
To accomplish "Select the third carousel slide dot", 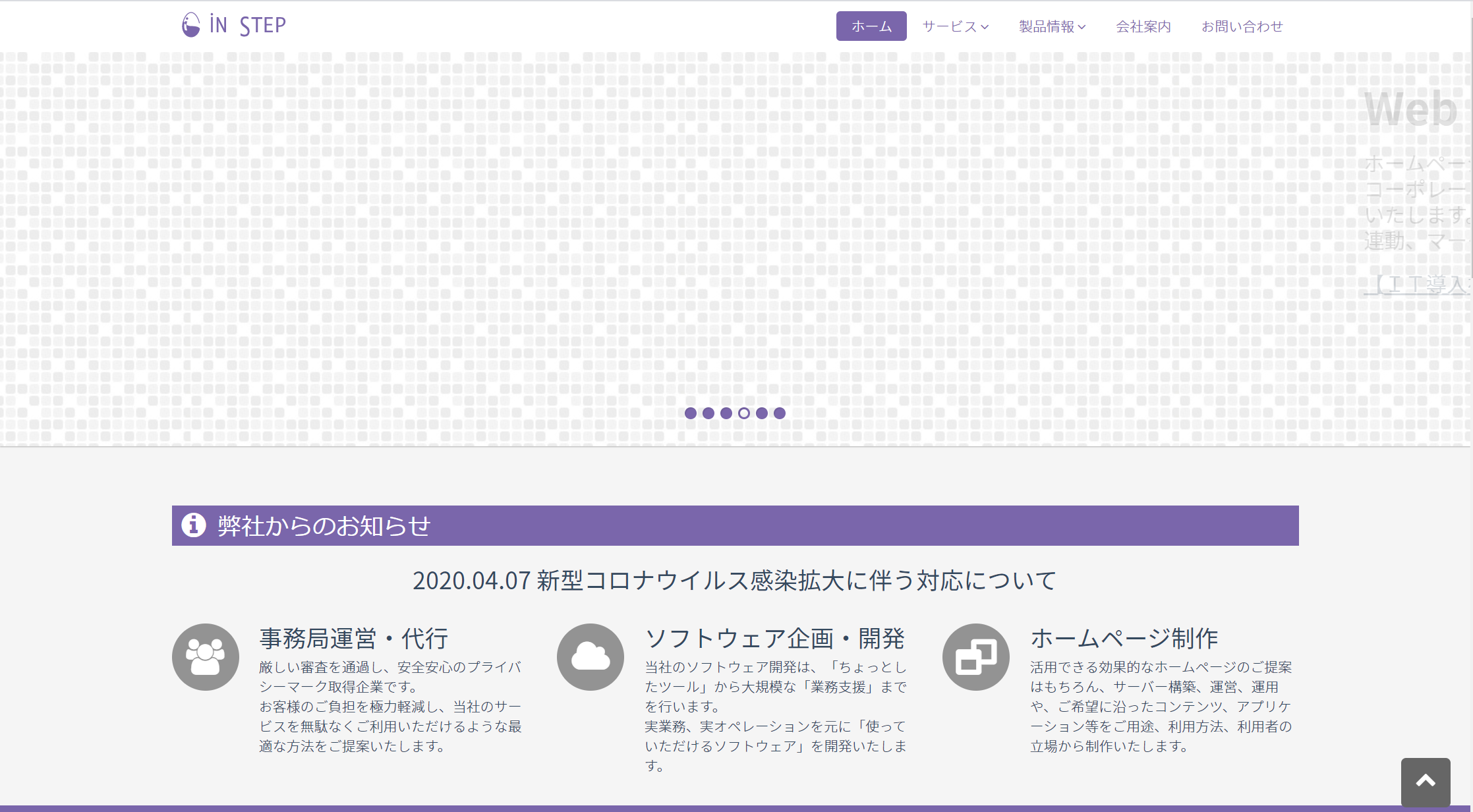I will tap(726, 413).
